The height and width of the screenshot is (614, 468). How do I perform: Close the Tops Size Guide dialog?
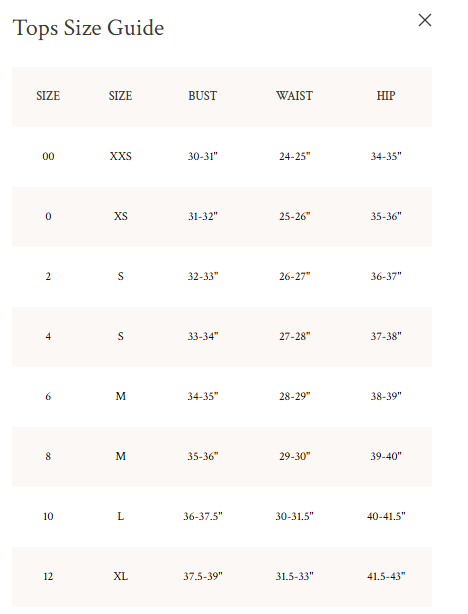pos(425,20)
